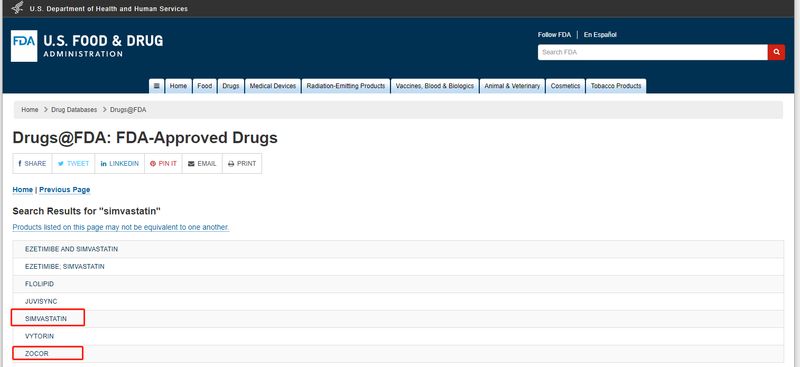This screenshot has height=367, width=800.
Task: Pin it on Pinterest
Action: point(163,164)
